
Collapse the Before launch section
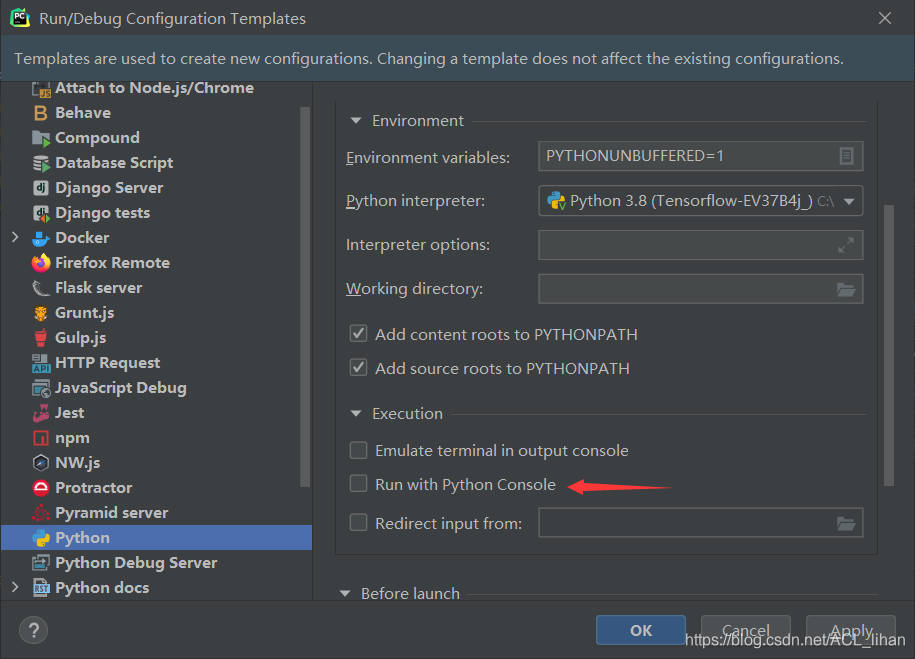tap(345, 594)
